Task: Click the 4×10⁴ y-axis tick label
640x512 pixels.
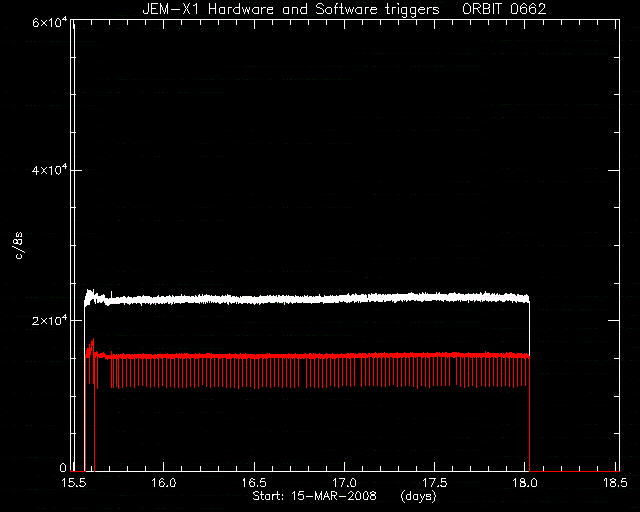Action: 50,170
